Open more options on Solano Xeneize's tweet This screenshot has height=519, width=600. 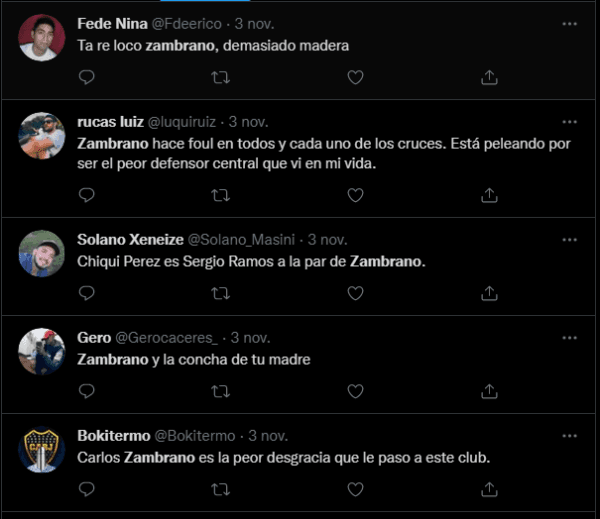[569, 240]
